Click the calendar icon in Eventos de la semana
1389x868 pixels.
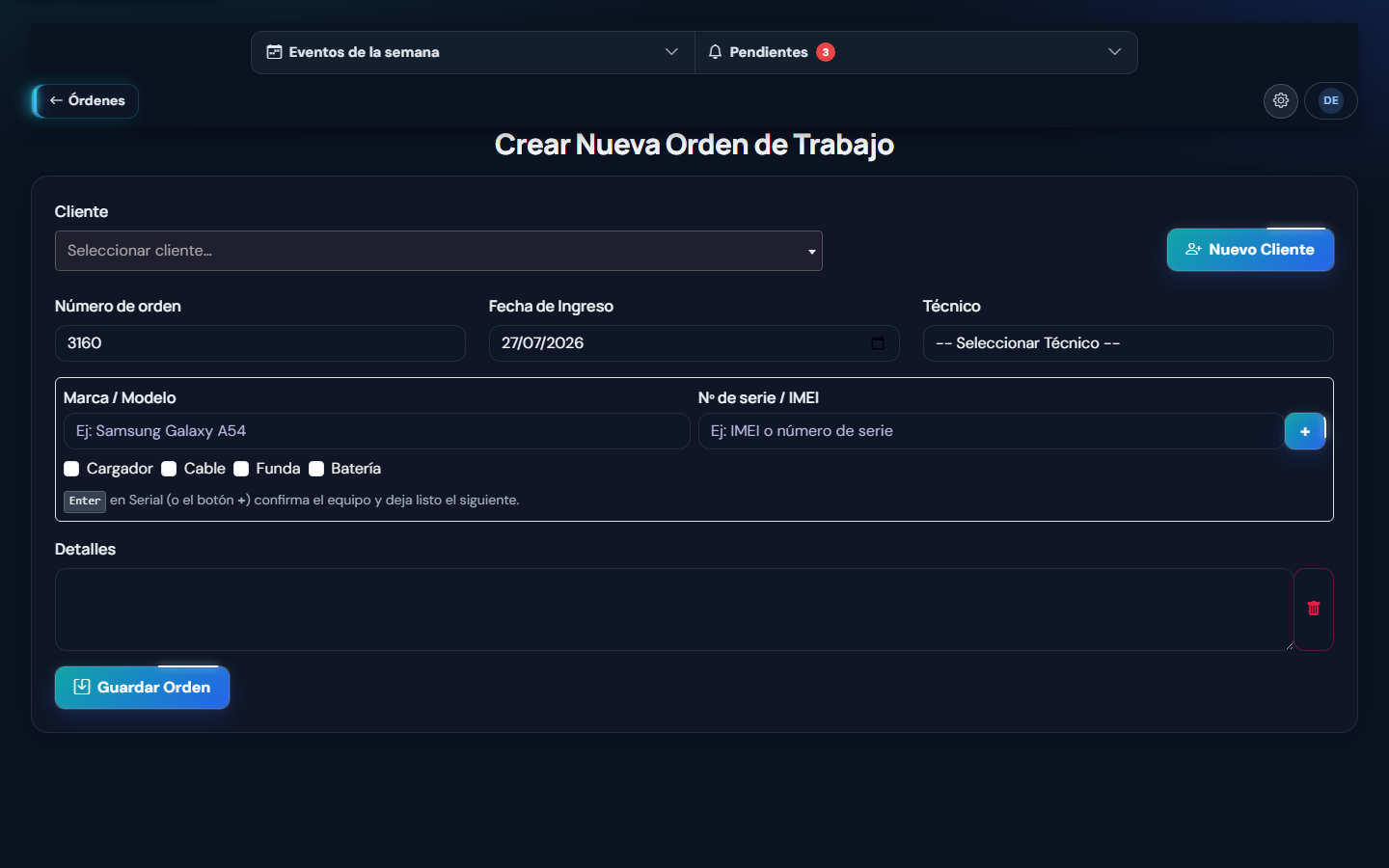(x=274, y=52)
